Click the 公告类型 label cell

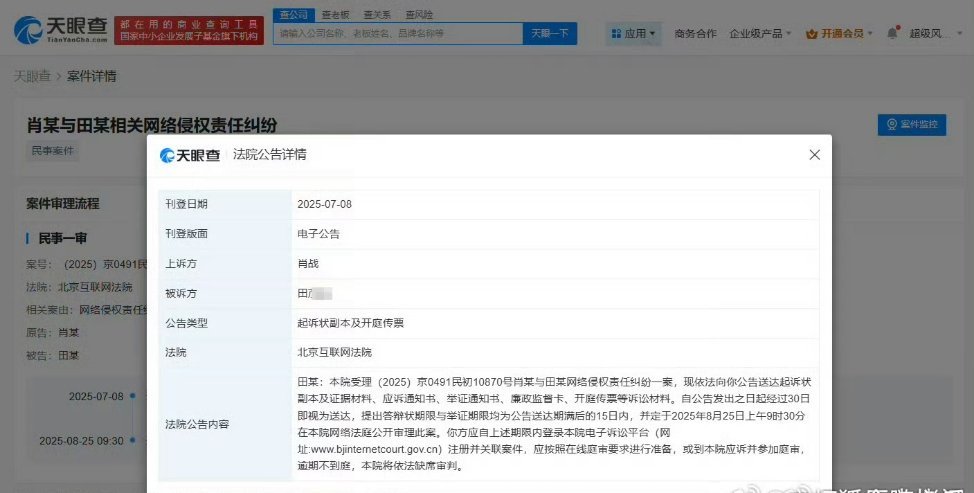[225, 323]
